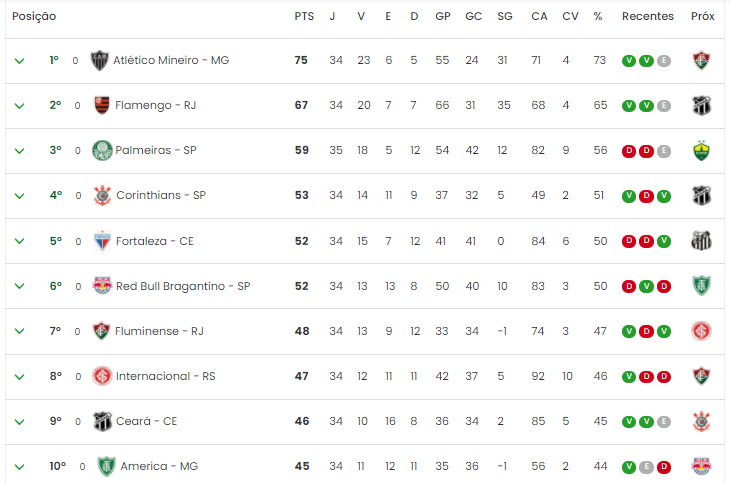Image resolution: width=730 pixels, height=485 pixels.
Task: Click the Corinthians club crest
Action: 102,195
